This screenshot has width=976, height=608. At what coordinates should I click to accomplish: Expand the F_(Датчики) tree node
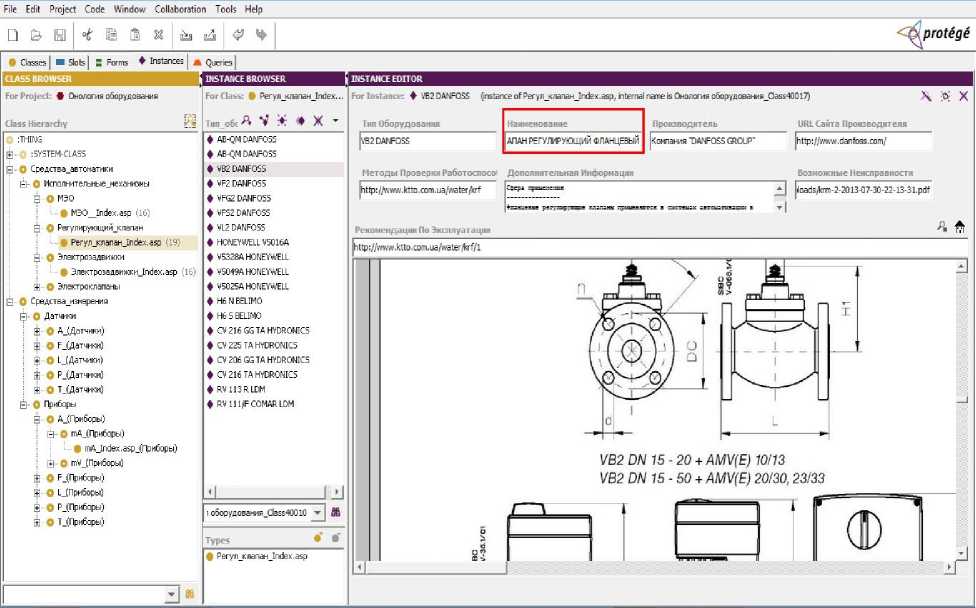(x=38, y=345)
